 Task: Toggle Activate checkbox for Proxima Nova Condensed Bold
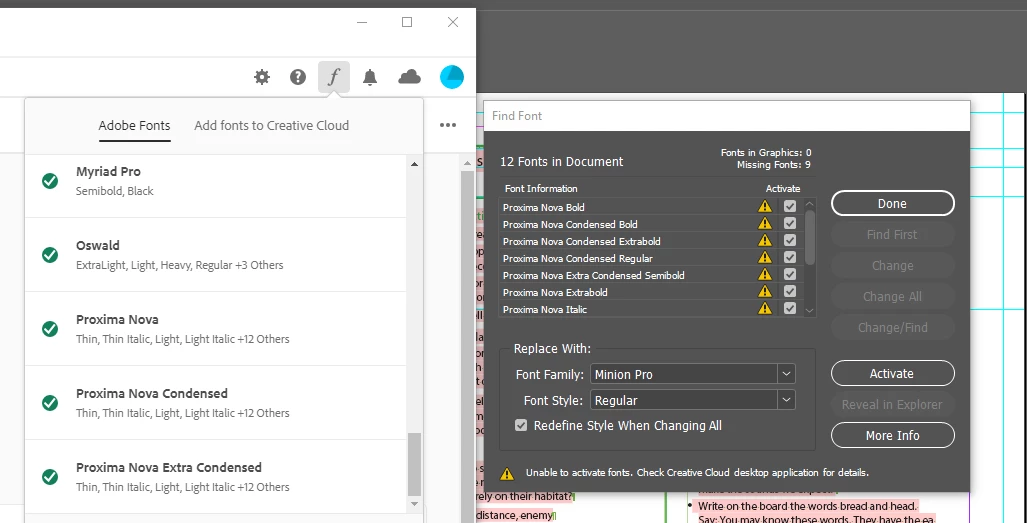click(x=790, y=223)
